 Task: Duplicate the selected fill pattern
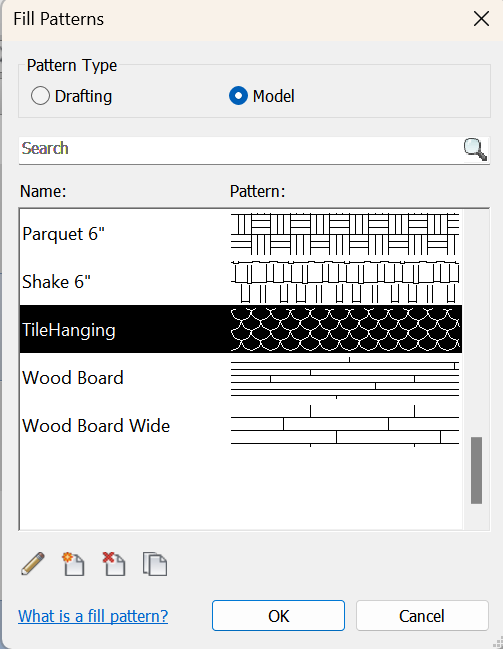(155, 564)
